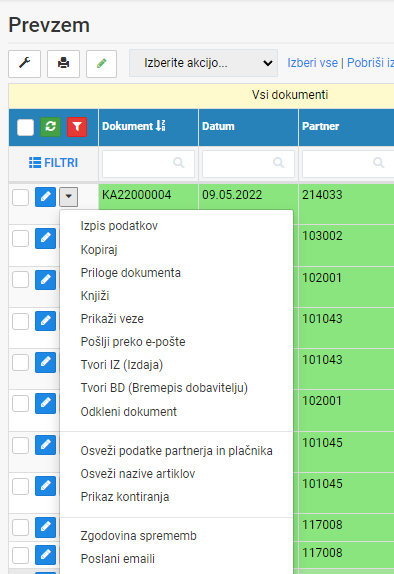Click edit pencil in first 117008 row

(x=45, y=527)
